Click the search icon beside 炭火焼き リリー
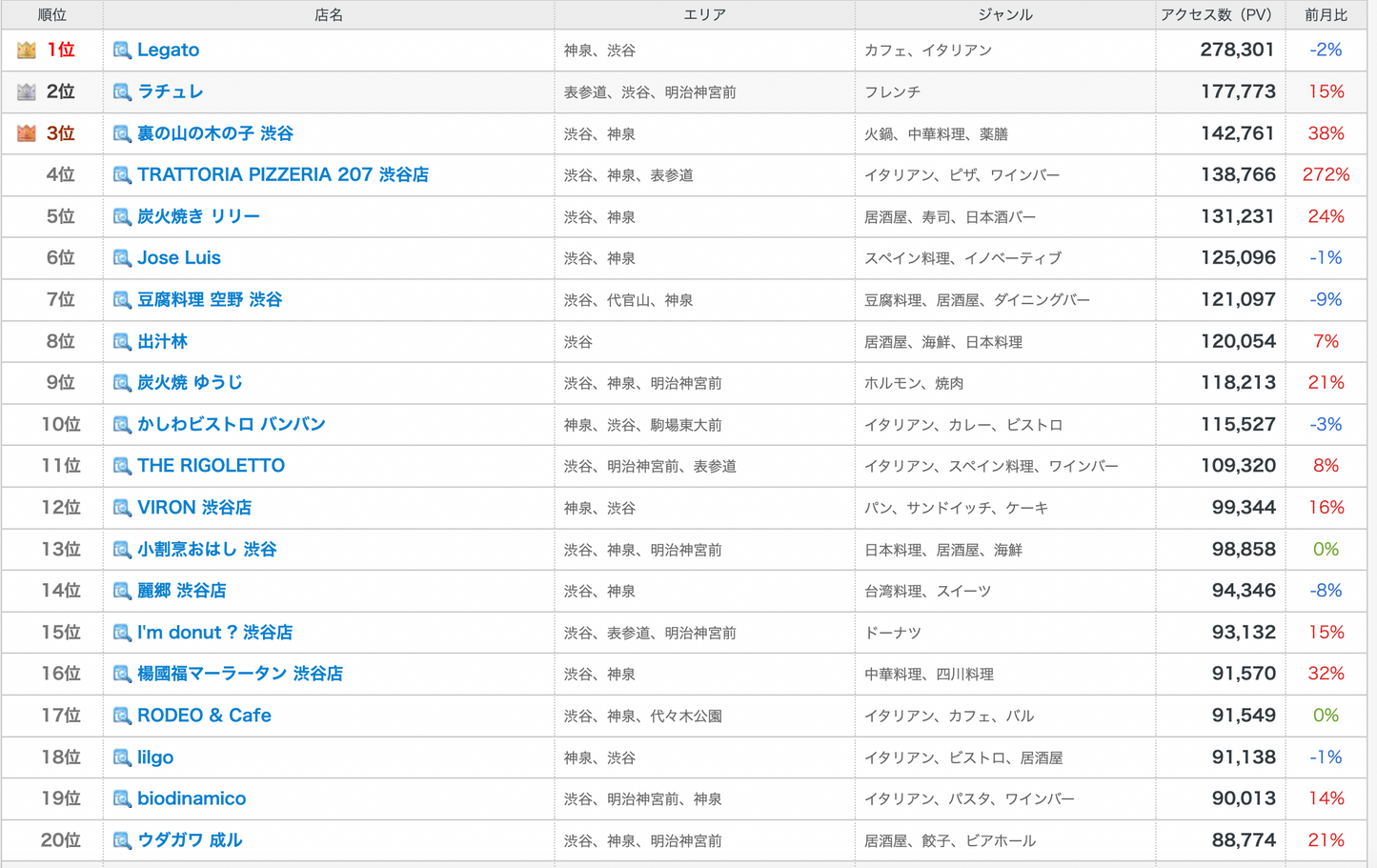Viewport: 1377px width, 868px height. tap(122, 216)
